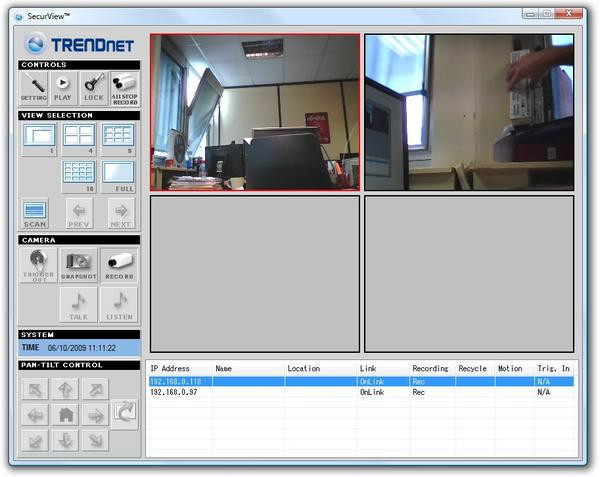The height and width of the screenshot is (477, 600).
Task: Select single camera view layout
Action: (39, 139)
